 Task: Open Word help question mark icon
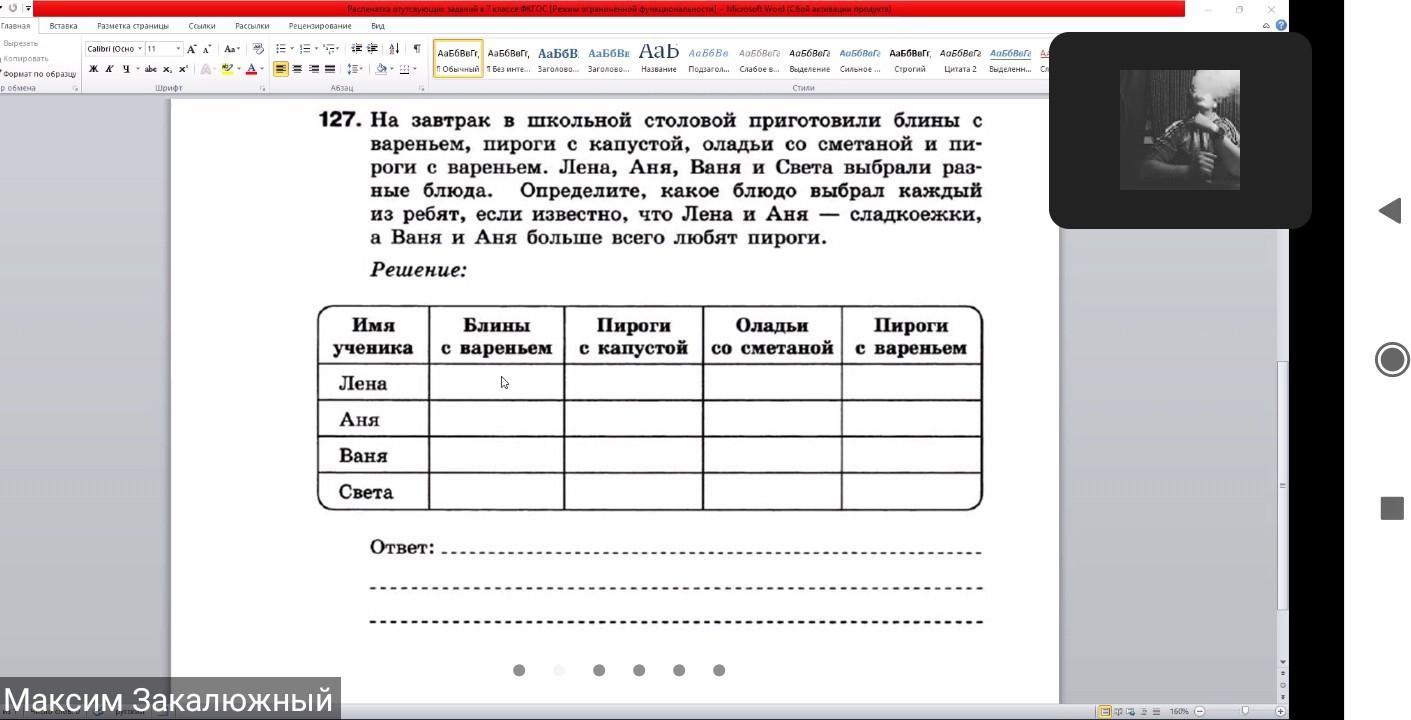pos(1281,26)
